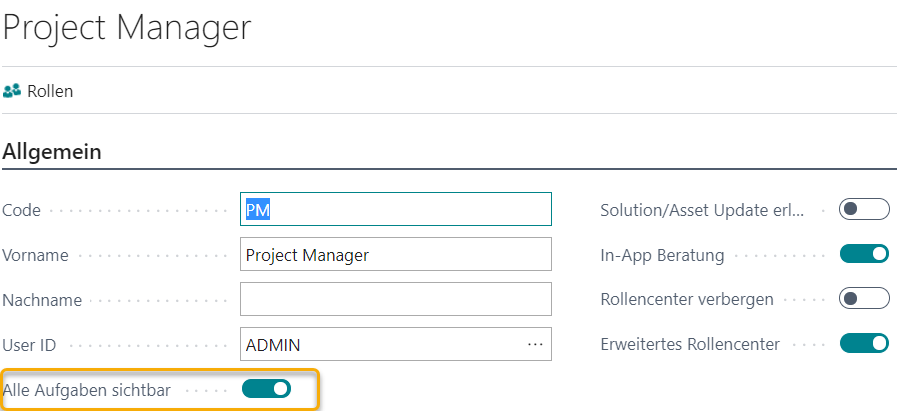Enable Solution/Asset Update toggle switch
The image size is (897, 411).
point(864,209)
